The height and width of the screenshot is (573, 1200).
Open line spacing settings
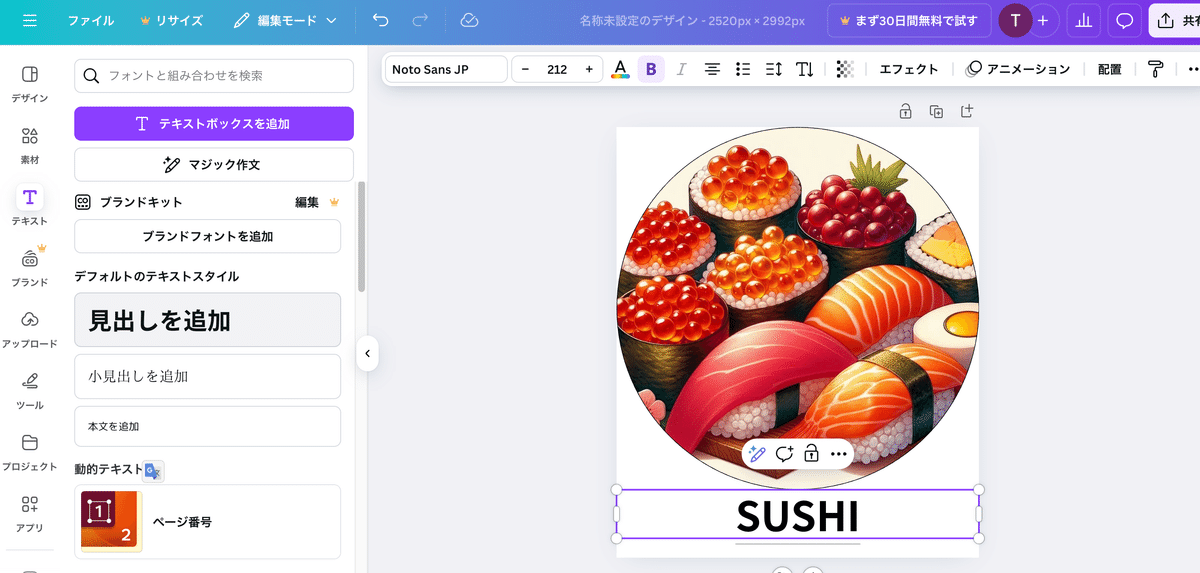click(773, 69)
